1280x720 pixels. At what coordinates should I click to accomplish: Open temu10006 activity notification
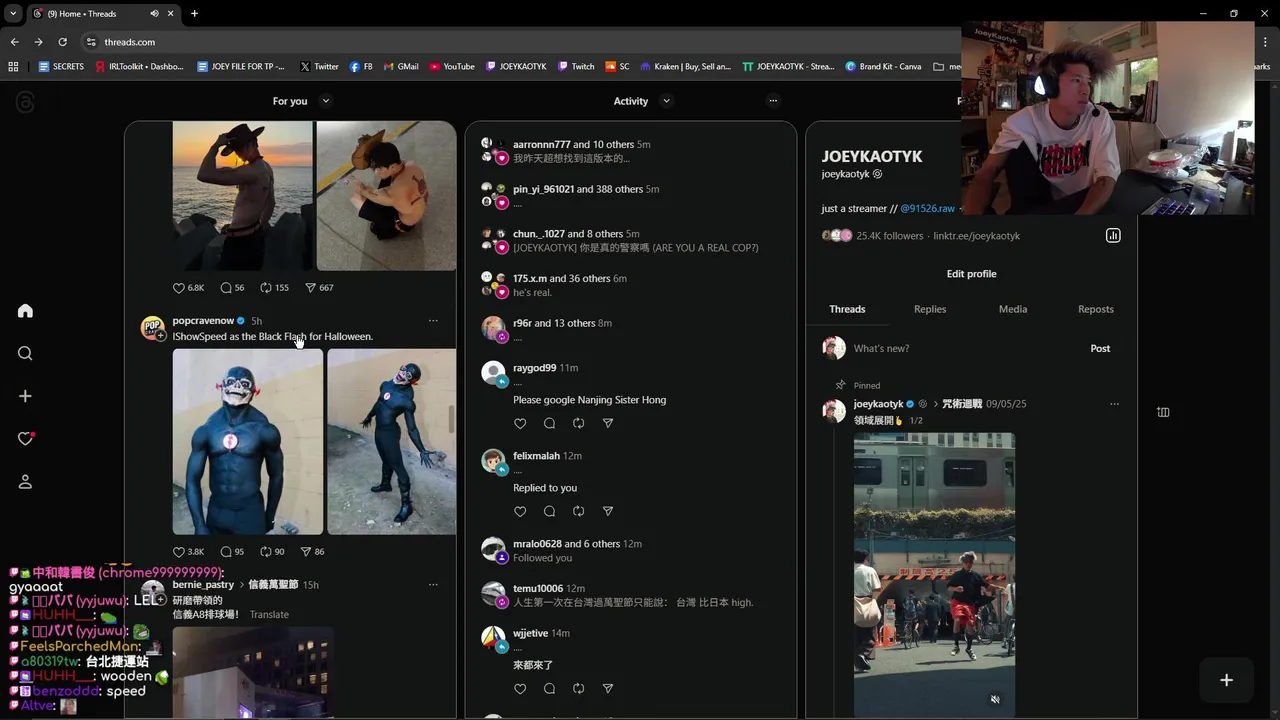click(x=630, y=596)
